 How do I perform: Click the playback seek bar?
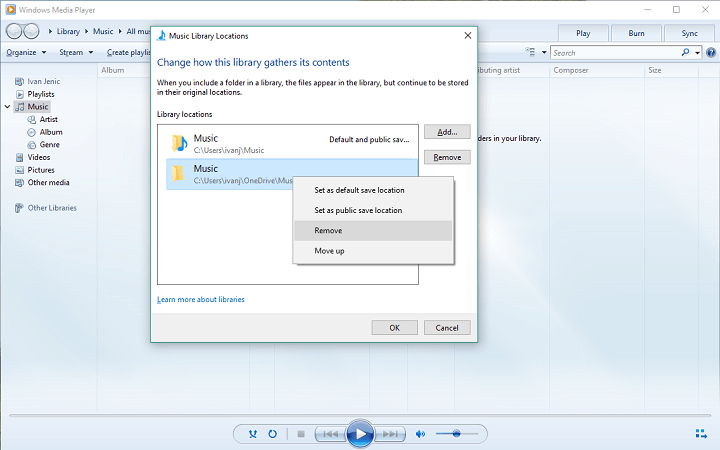[x=360, y=415]
